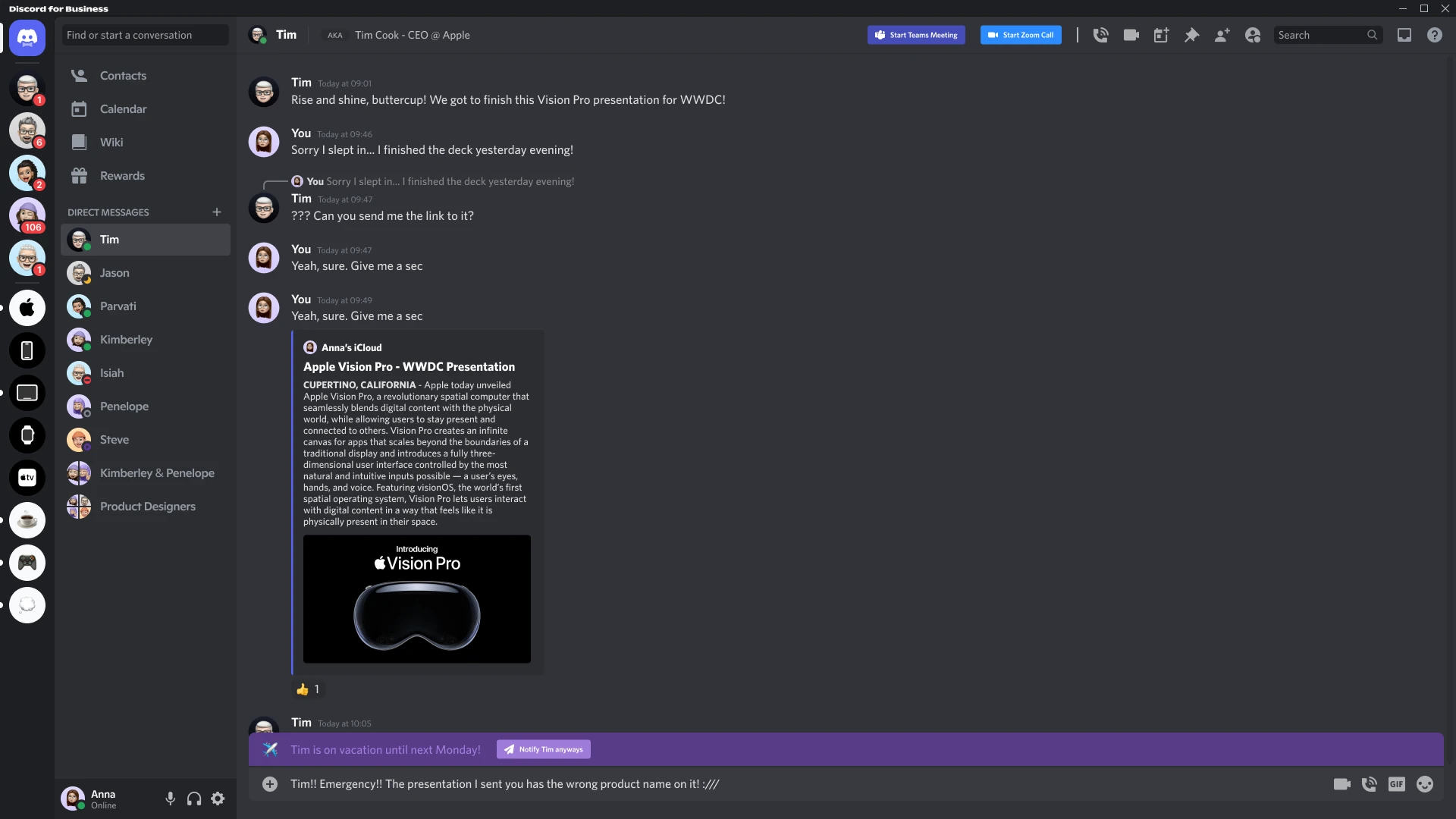Open the coffee cup server
The image size is (1456, 819).
click(27, 520)
